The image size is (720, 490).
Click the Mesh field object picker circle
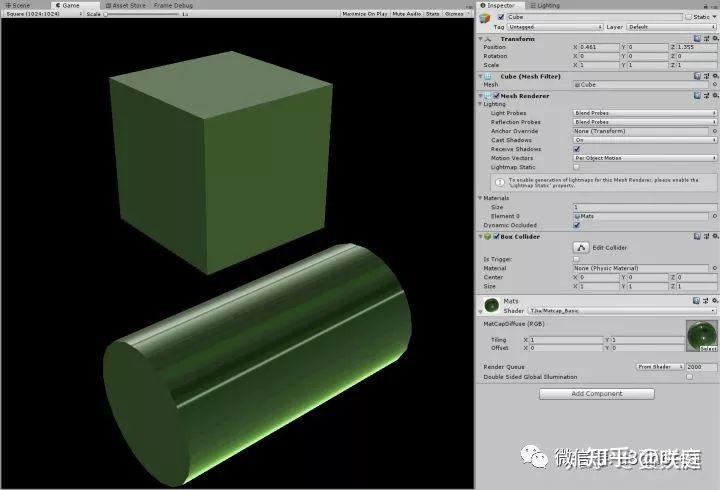(714, 84)
